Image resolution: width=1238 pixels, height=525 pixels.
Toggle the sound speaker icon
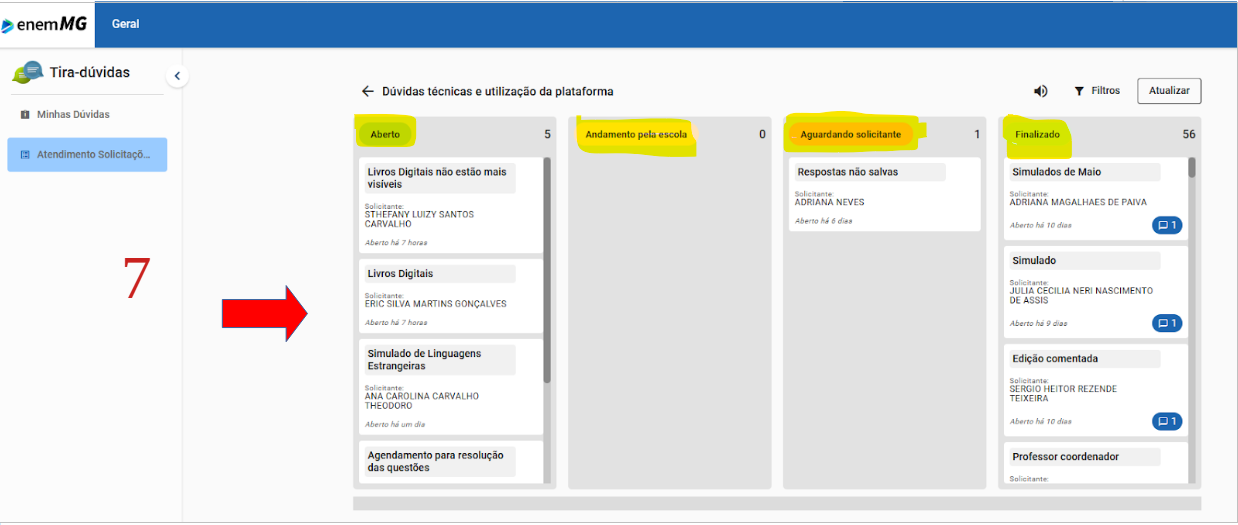click(x=1041, y=91)
